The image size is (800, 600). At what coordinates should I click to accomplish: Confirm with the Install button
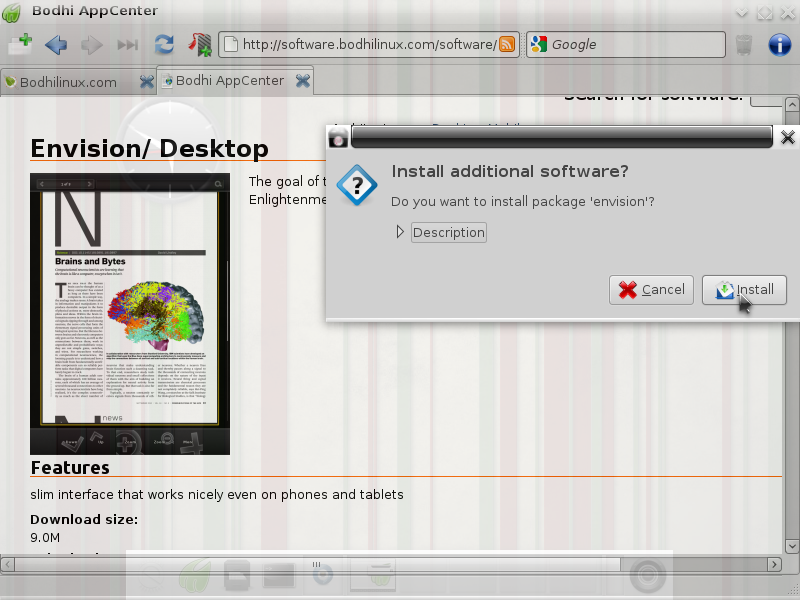744,290
